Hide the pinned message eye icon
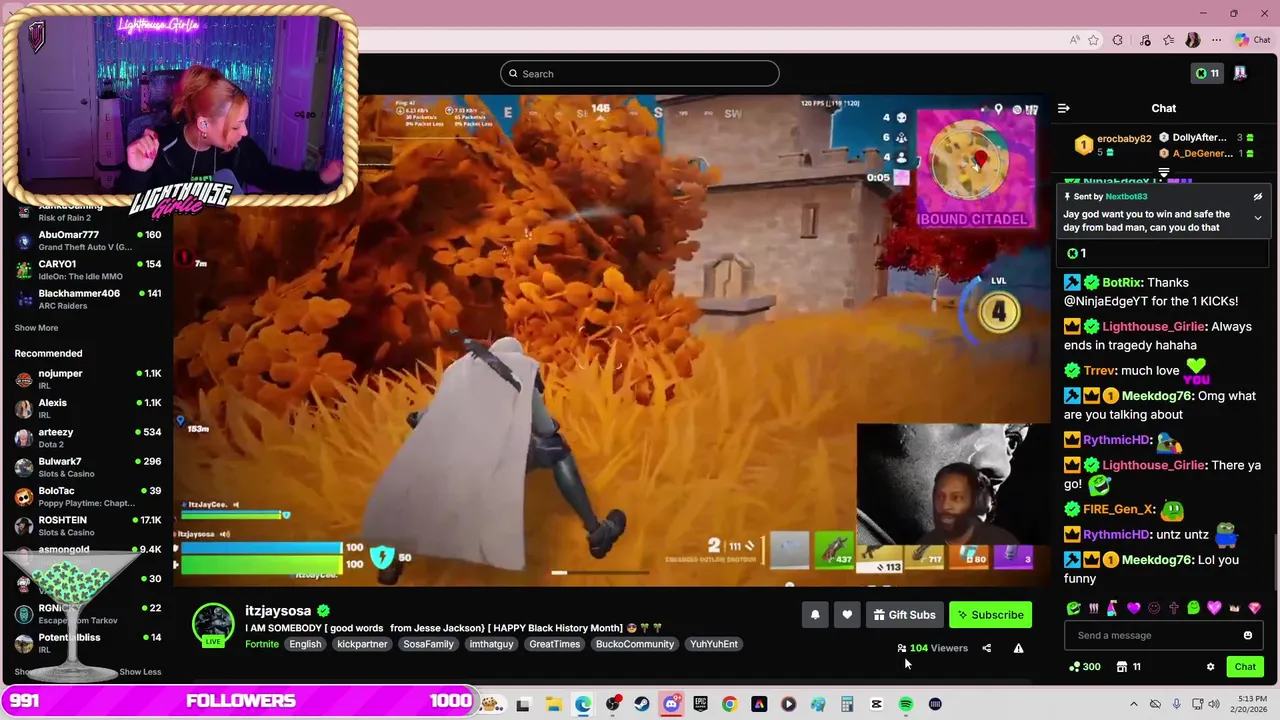Viewport: 1280px width, 720px height. point(1258,197)
